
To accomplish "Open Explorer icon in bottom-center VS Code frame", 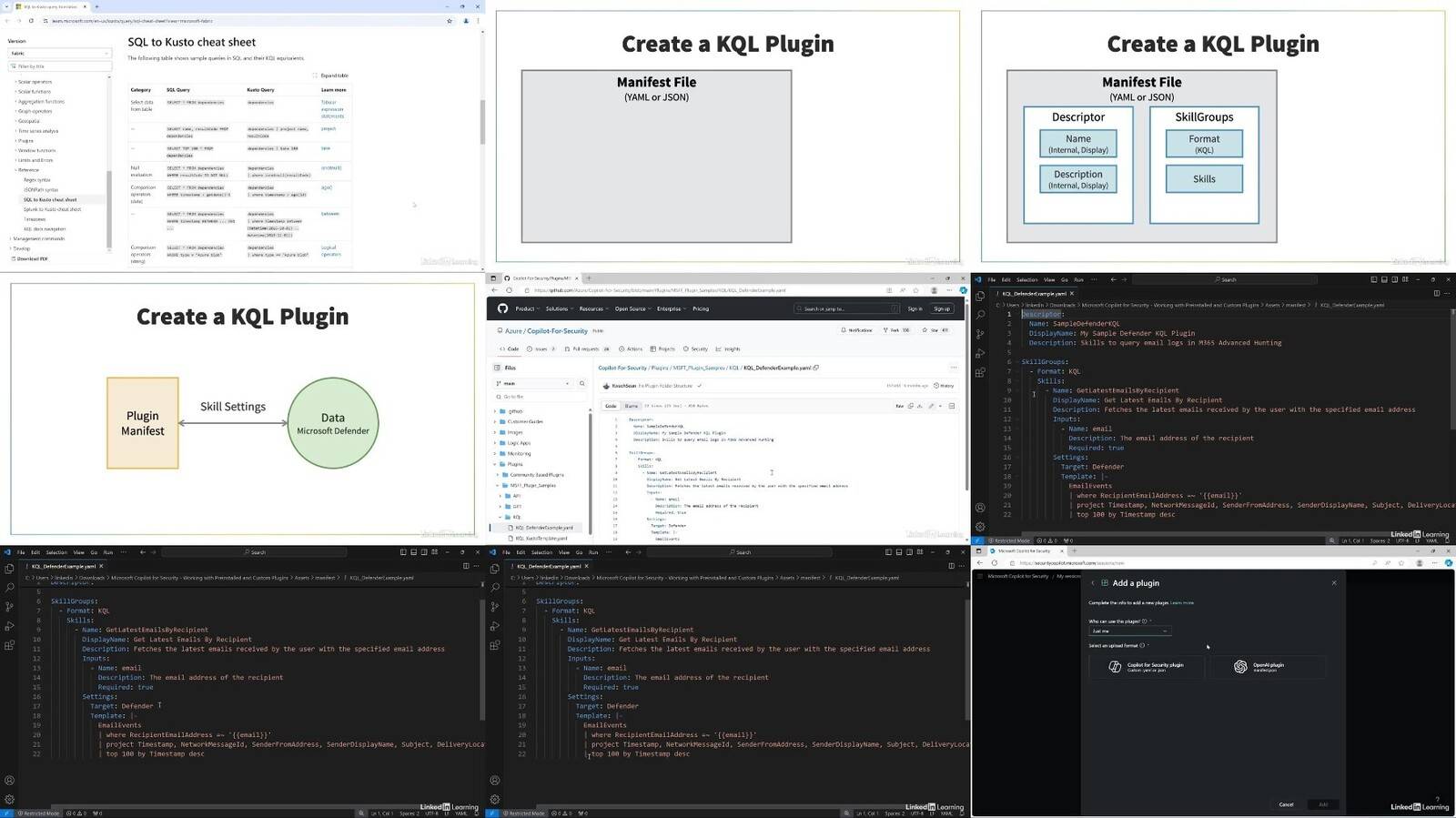I will click(x=495, y=569).
